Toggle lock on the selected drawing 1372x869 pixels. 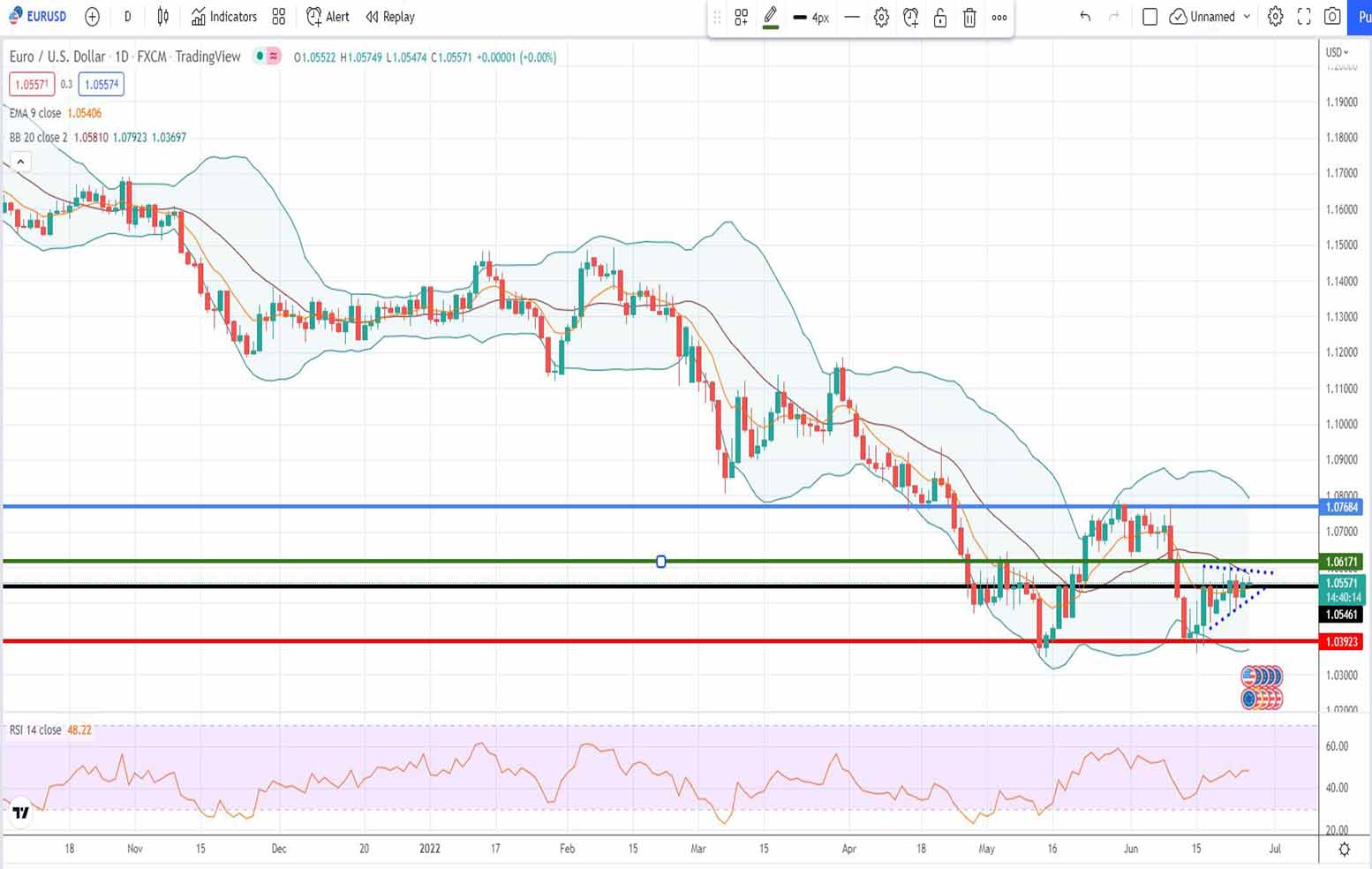point(940,18)
